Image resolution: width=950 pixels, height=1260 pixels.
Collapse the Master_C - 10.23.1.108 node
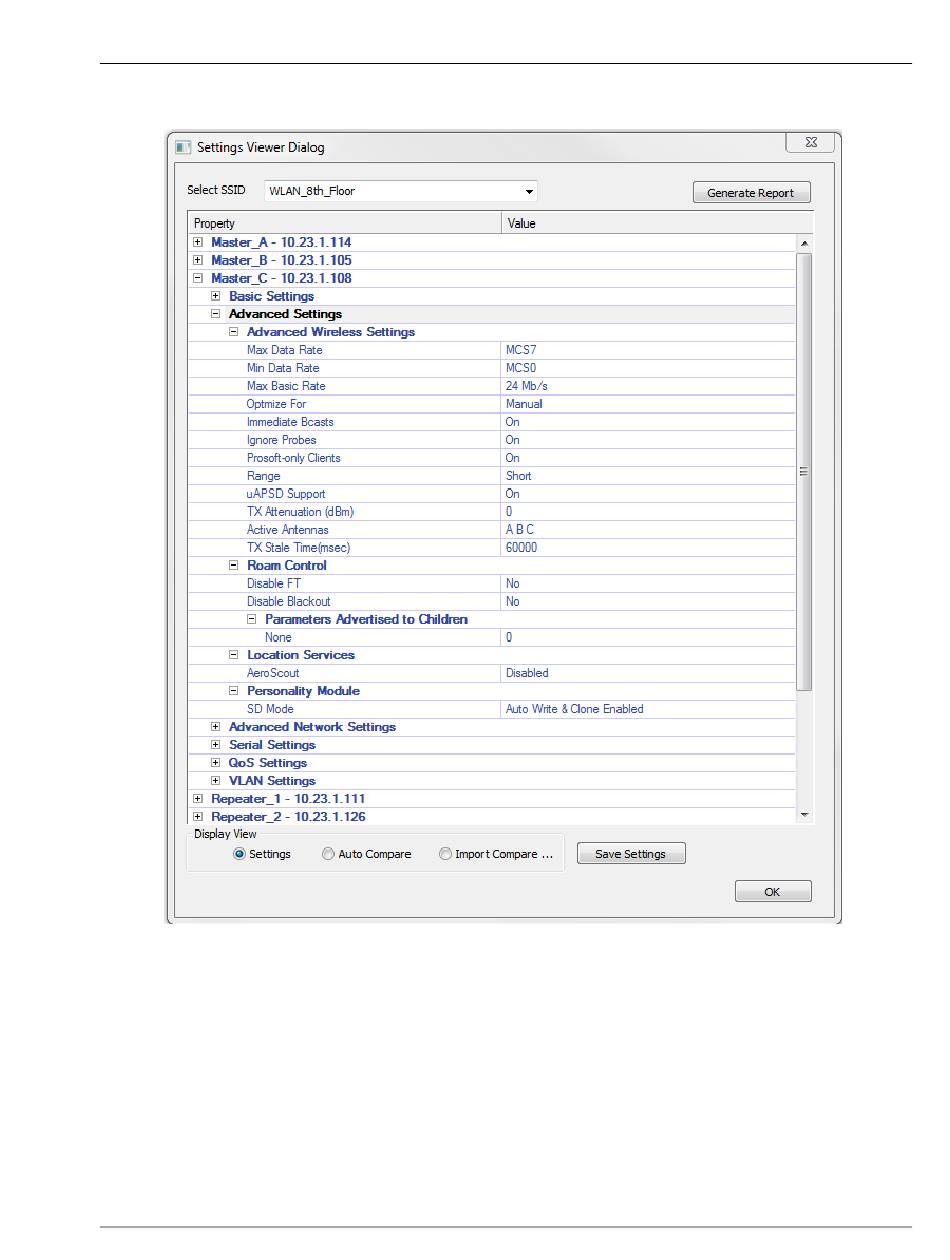(x=198, y=278)
